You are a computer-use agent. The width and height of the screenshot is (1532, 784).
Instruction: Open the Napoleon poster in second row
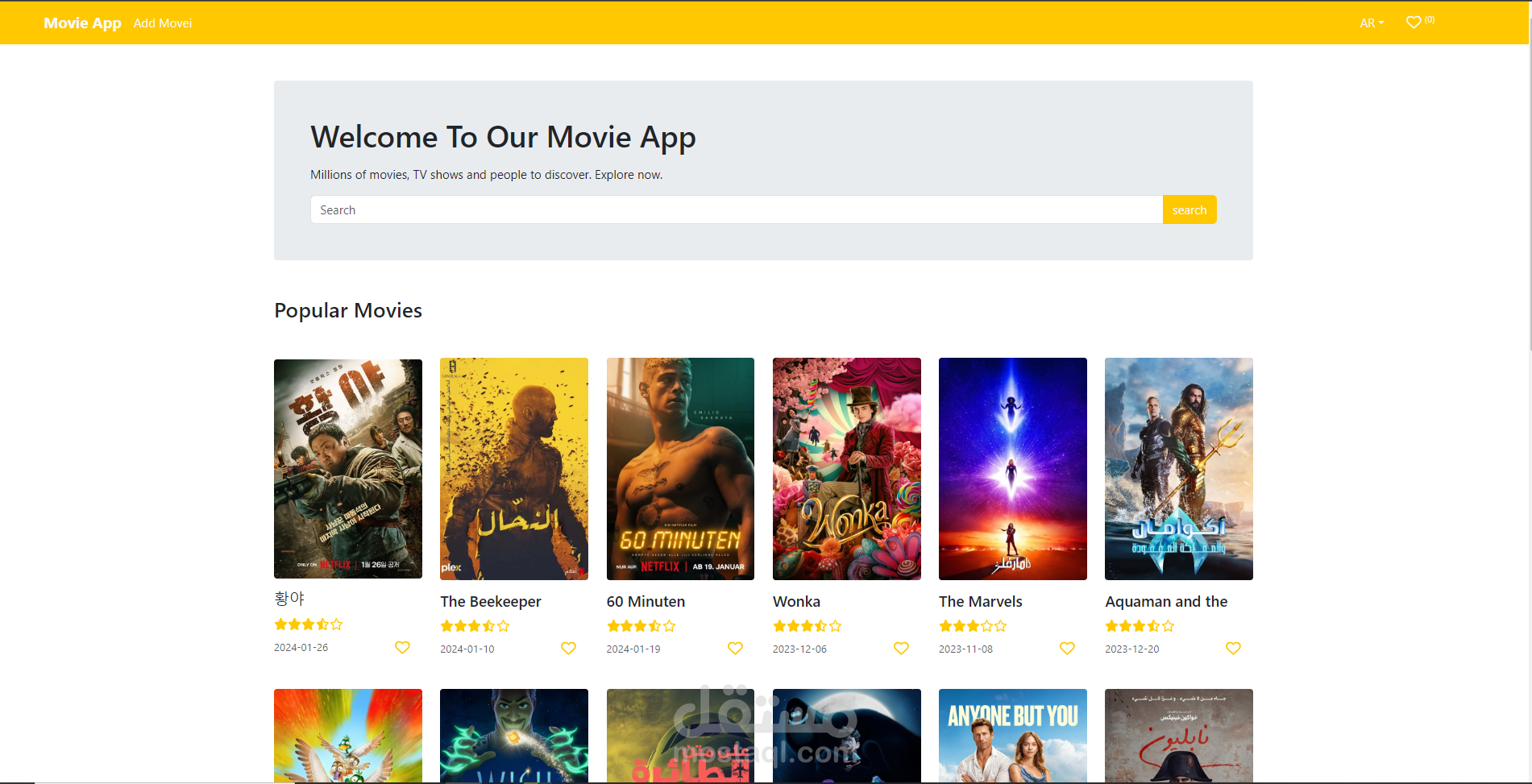pyautogui.click(x=1179, y=736)
